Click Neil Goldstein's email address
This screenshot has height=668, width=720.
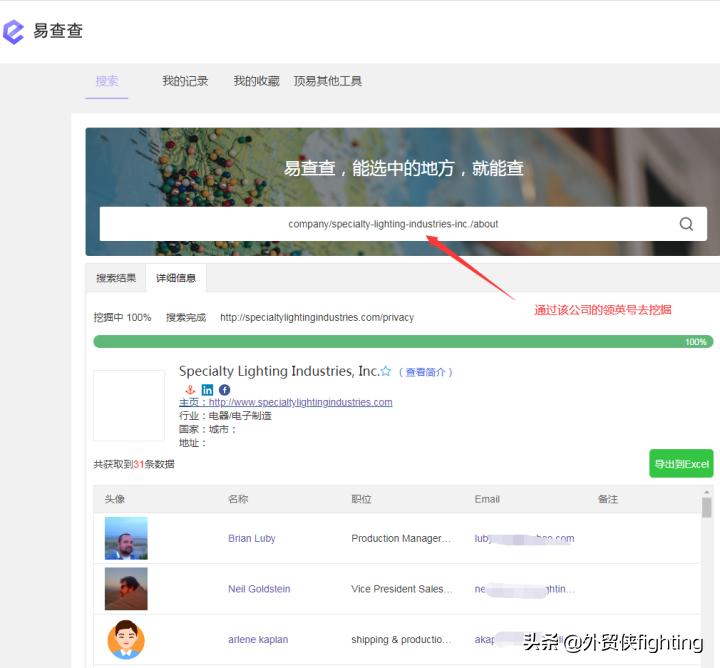524,589
